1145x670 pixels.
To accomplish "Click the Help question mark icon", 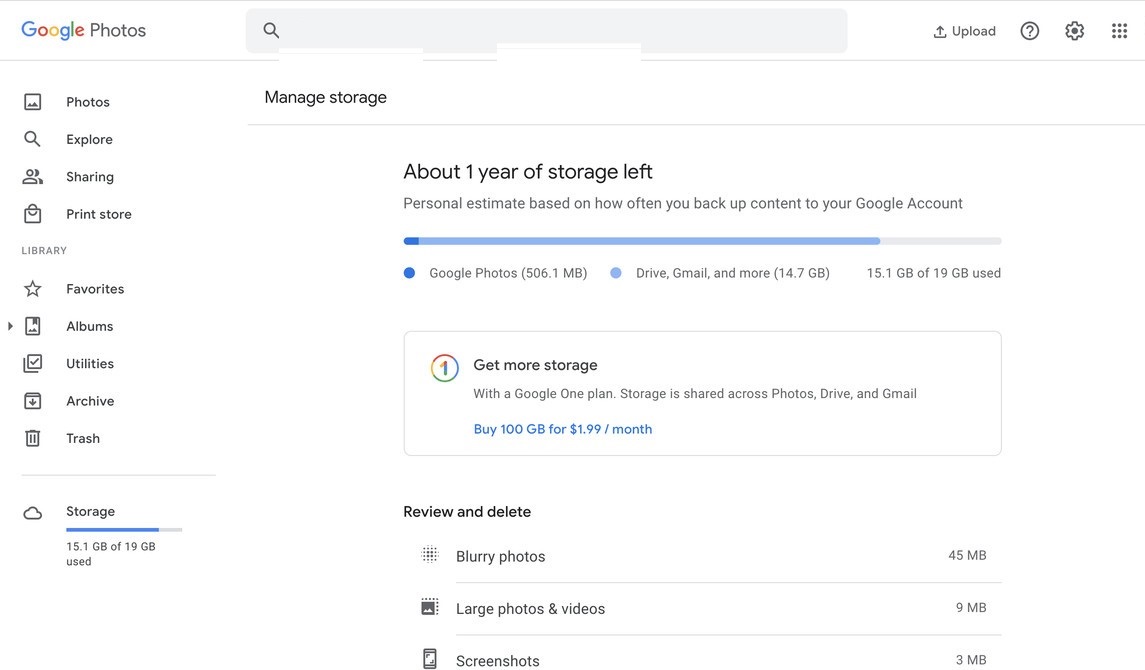I will 1029,31.
